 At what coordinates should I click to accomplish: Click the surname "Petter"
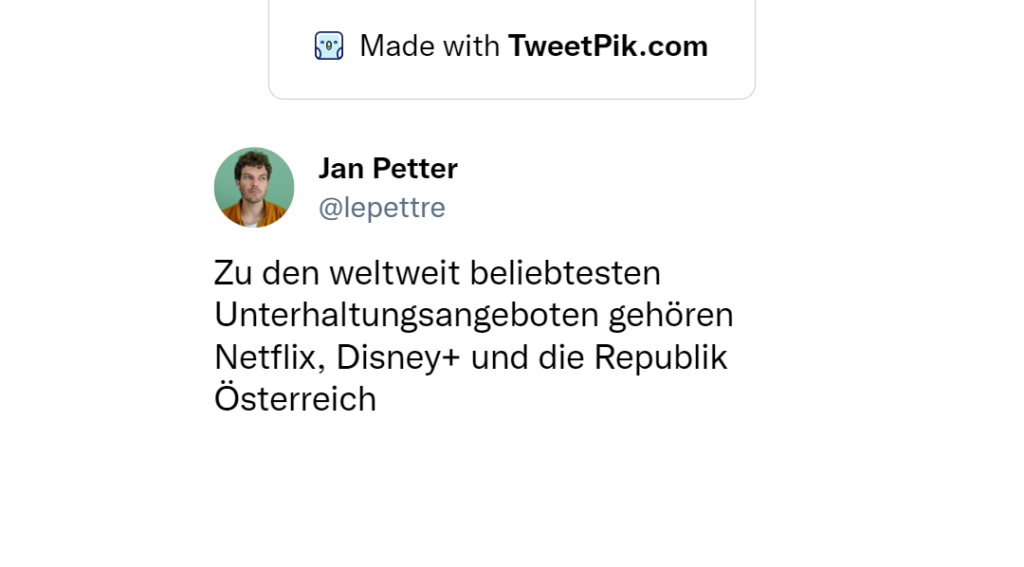pyautogui.click(x=413, y=169)
